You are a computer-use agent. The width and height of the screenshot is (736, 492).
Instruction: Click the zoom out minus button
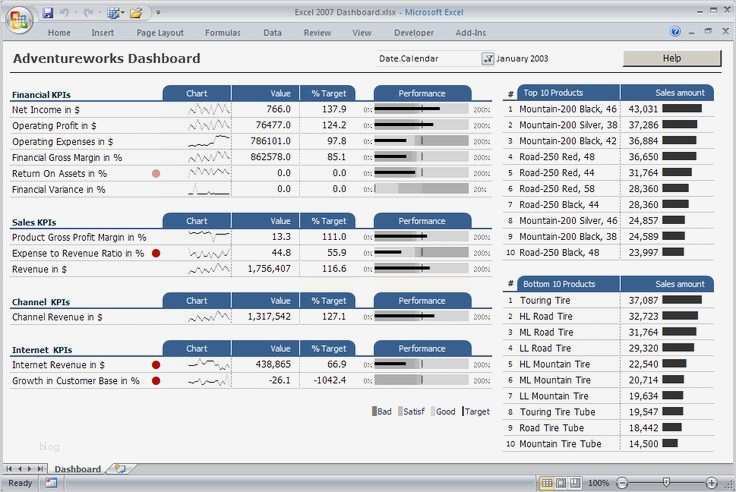(622, 483)
